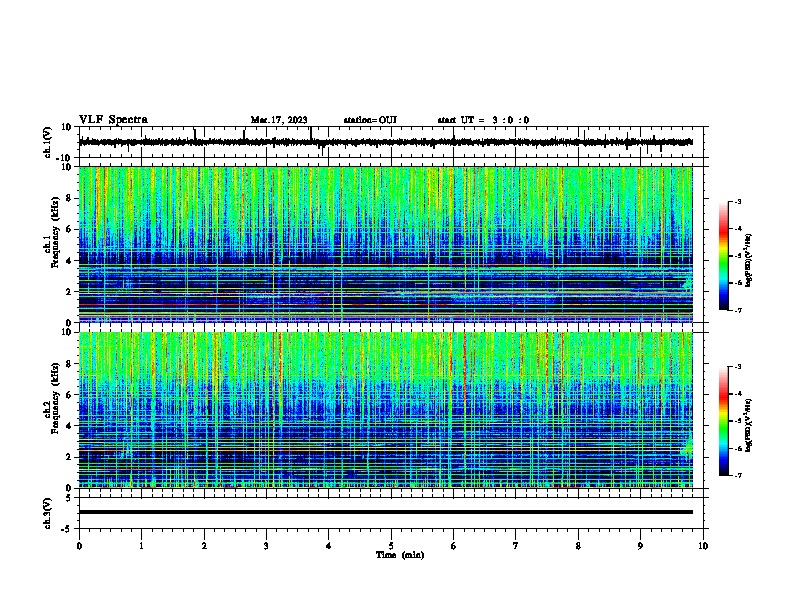Click the "6" kHz tick of ch.2
792x612 pixels.
(70, 394)
